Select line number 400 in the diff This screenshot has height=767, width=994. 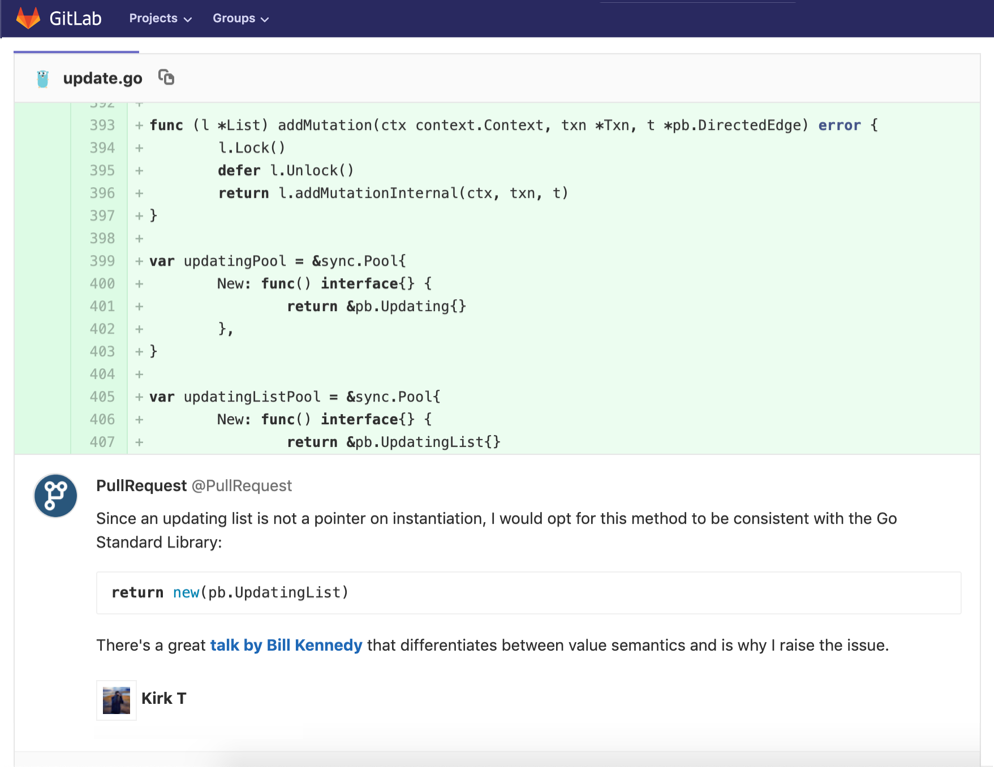point(102,283)
